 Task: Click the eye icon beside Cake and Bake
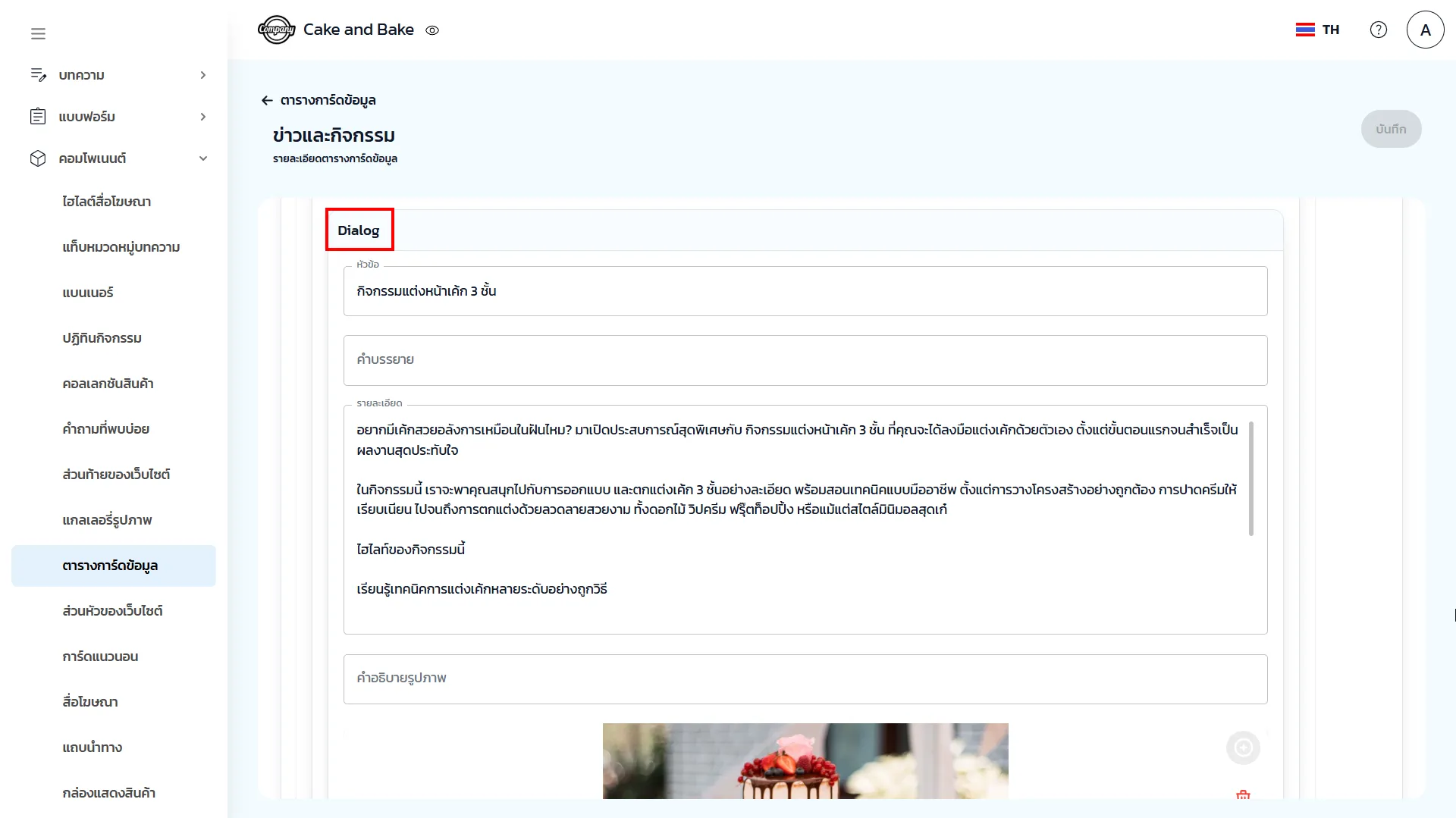tap(432, 30)
